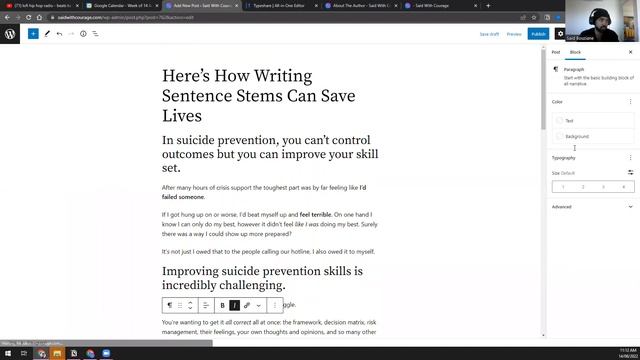Reload the page
The height and width of the screenshot is (360, 640).
[x=29, y=18]
